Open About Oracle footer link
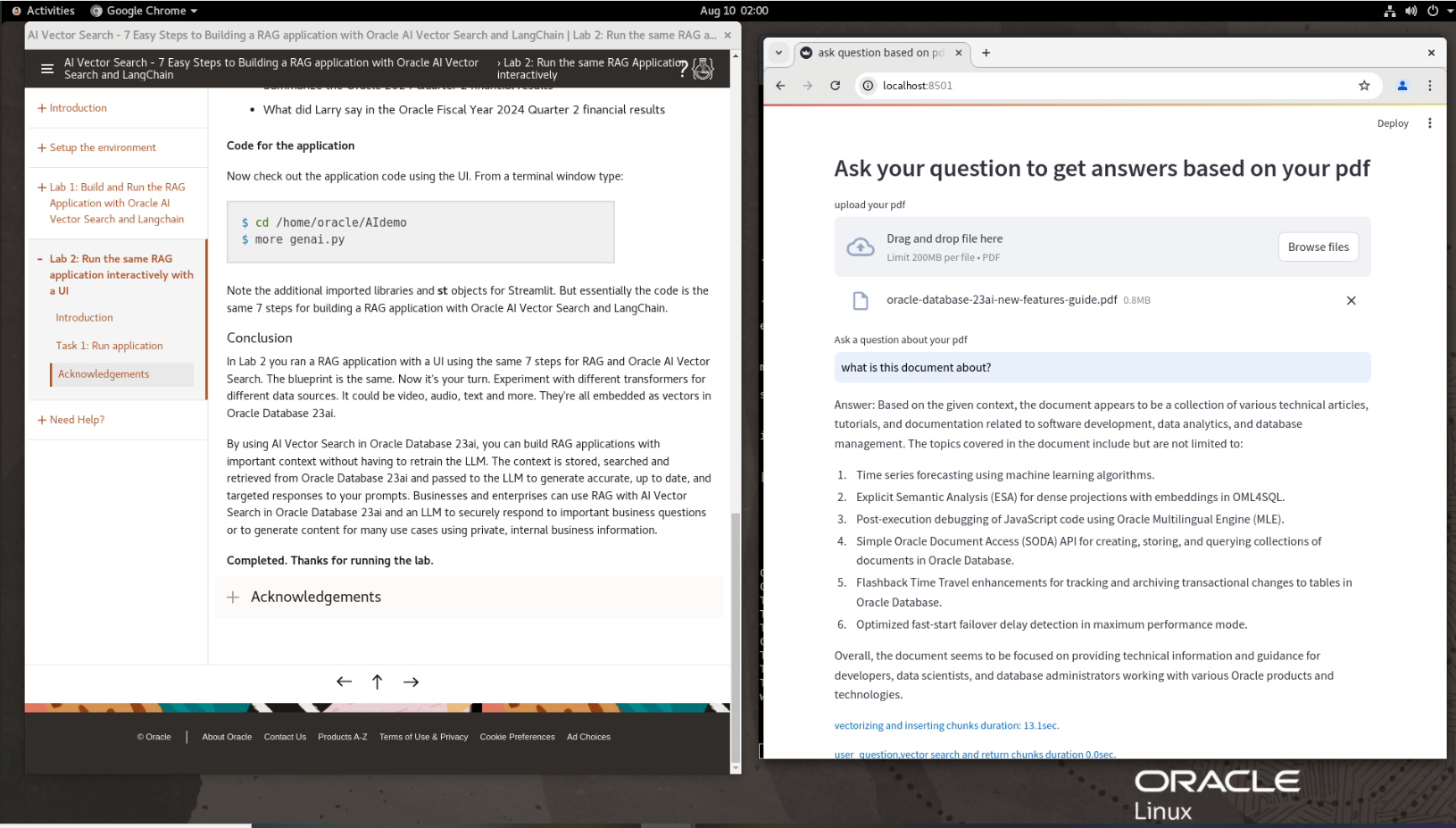The width and height of the screenshot is (1456, 828). click(x=227, y=737)
